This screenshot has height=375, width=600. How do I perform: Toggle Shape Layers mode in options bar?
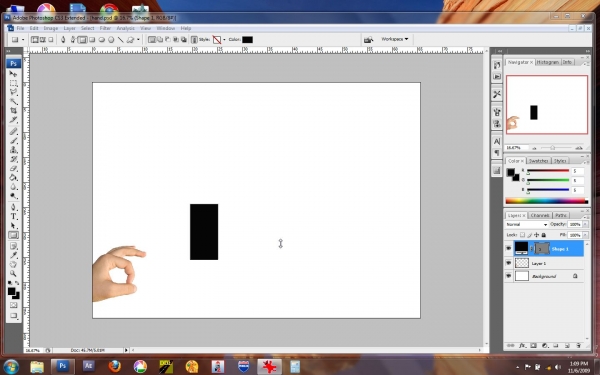35,39
